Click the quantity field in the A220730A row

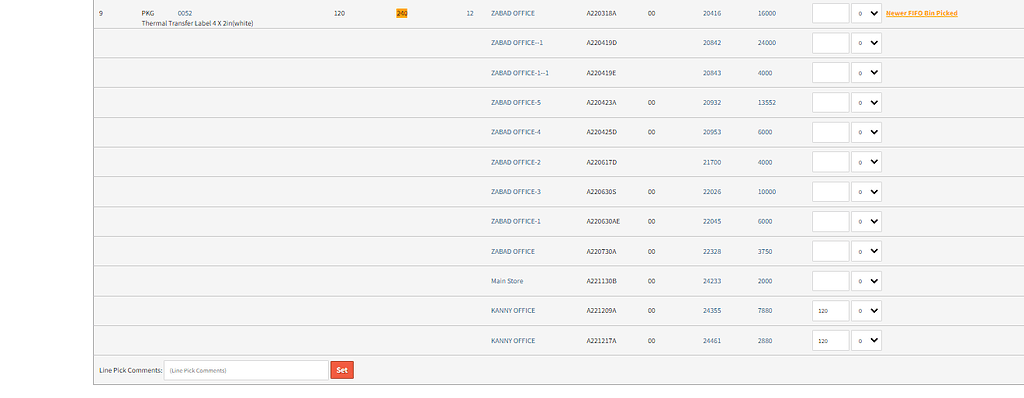(x=831, y=251)
